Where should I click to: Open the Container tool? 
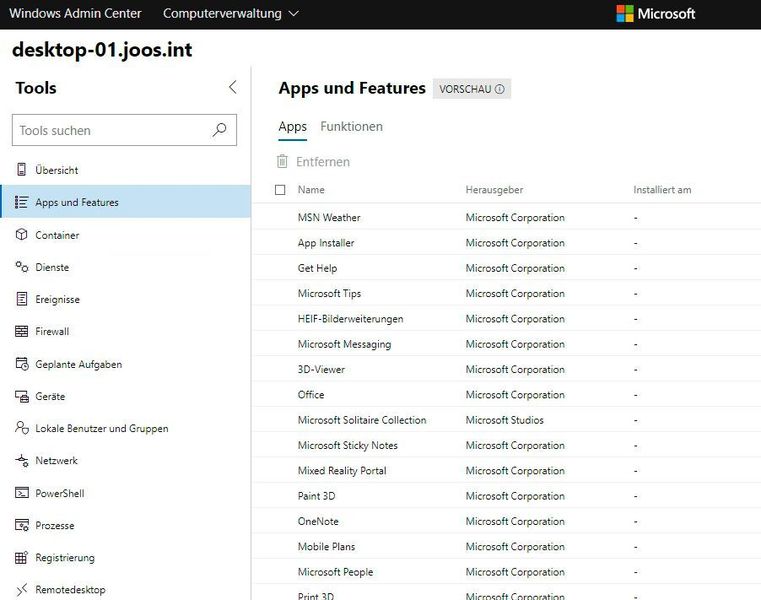pos(125,234)
